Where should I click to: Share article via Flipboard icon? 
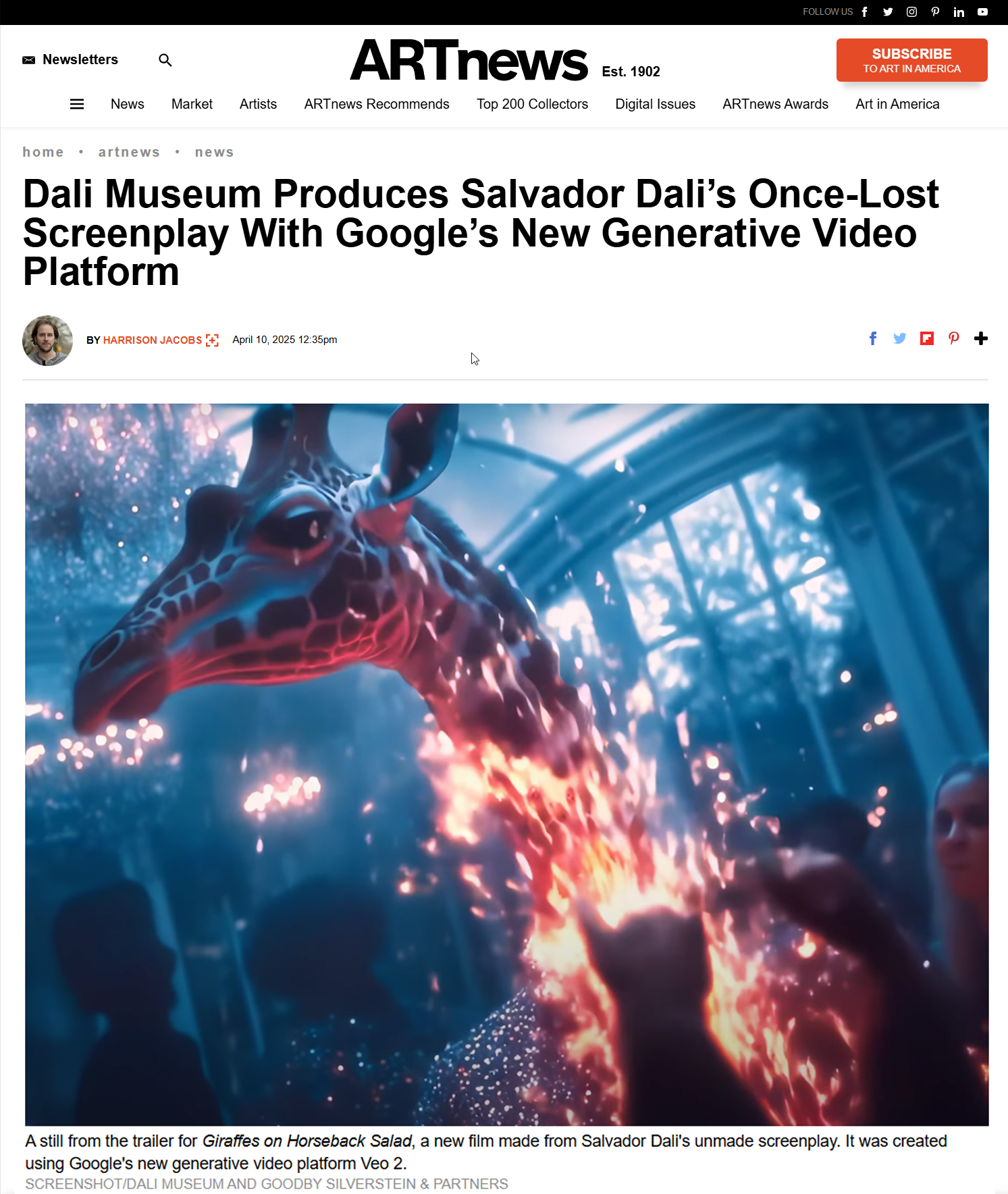[927, 338]
